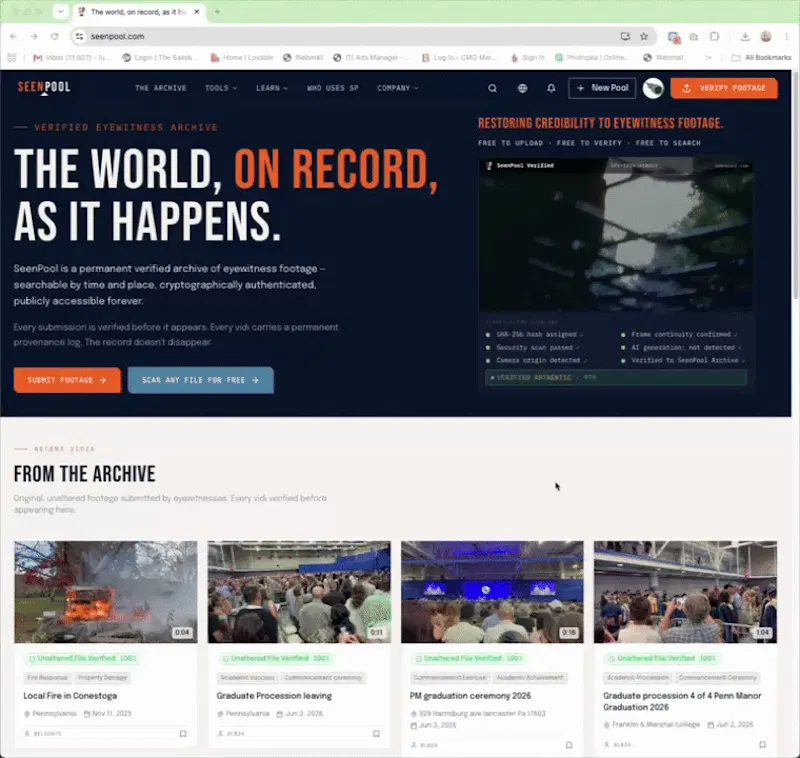Open Graduate Procession leaving title link
The image size is (800, 758).
(274, 696)
